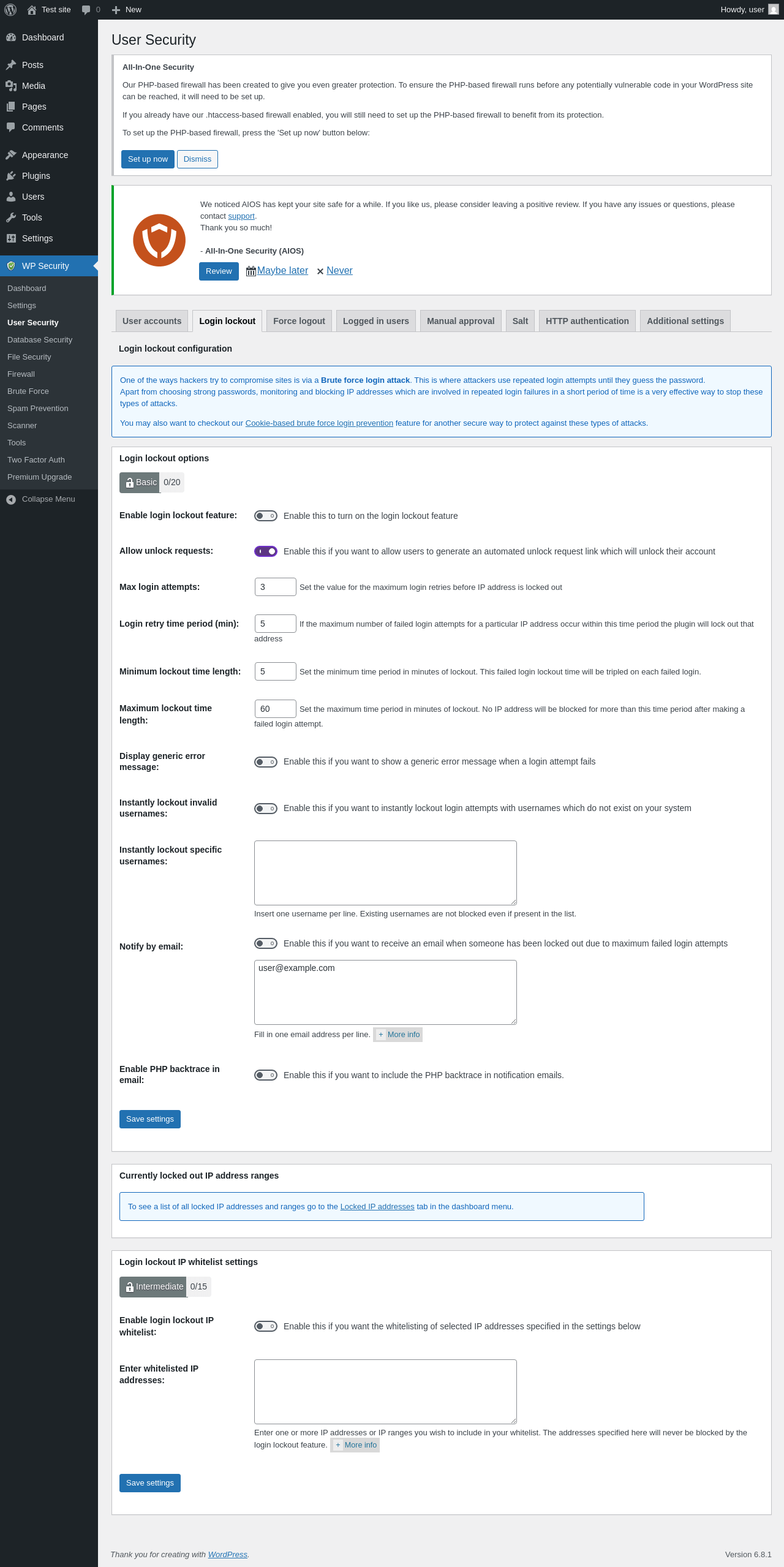Expand More info under whitelisted IP addresses

coord(355,1445)
